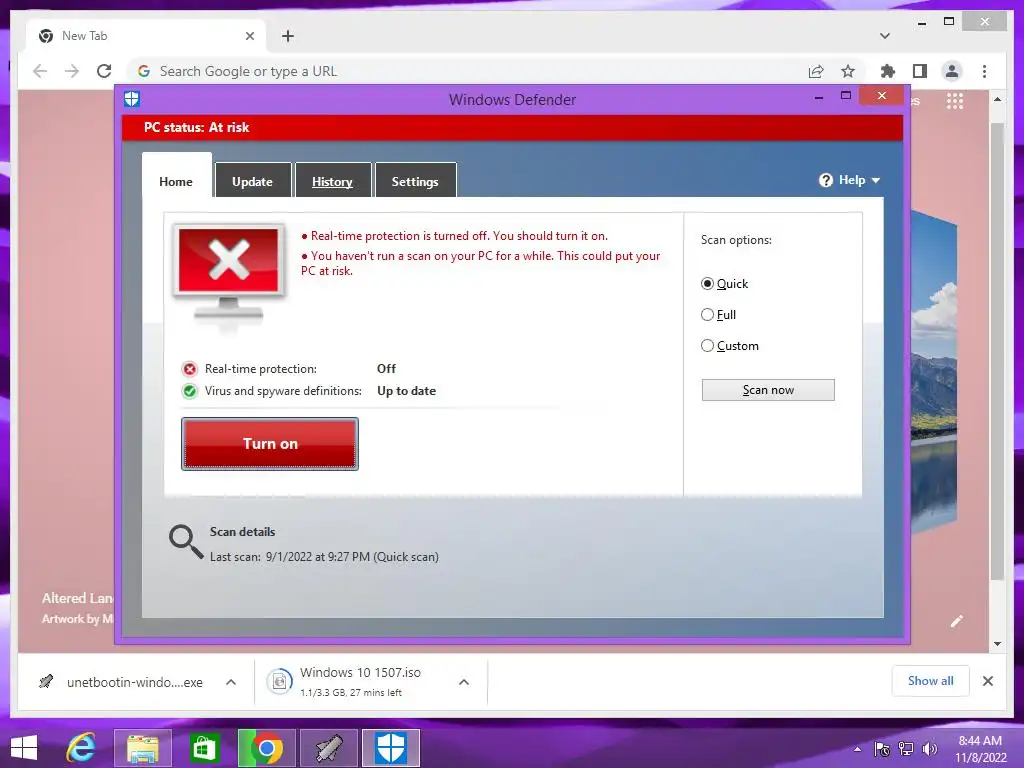Expand the Windows 10 iso download chevron
Image resolution: width=1024 pixels, height=768 pixels.
coord(464,682)
